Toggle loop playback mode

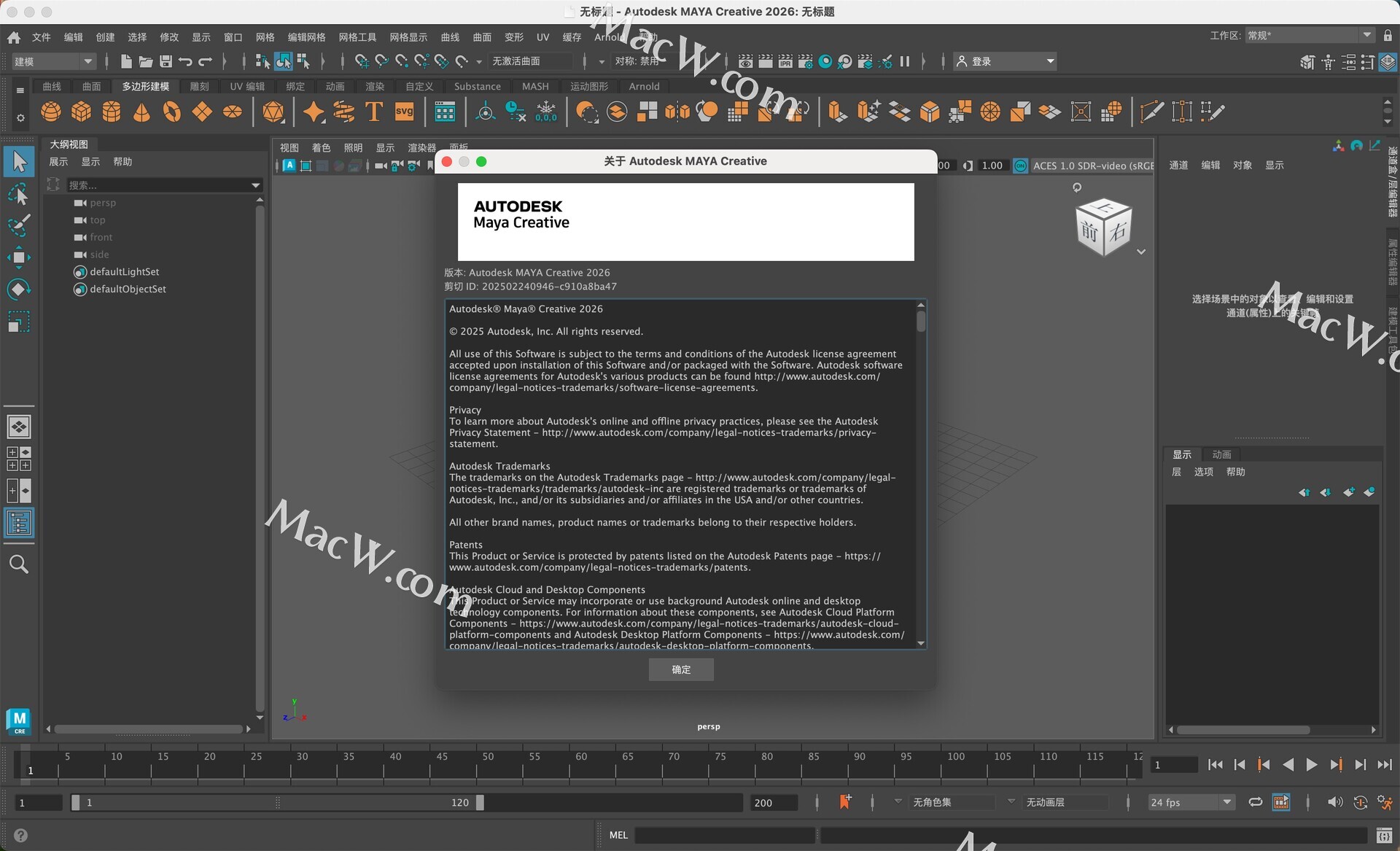point(1256,802)
